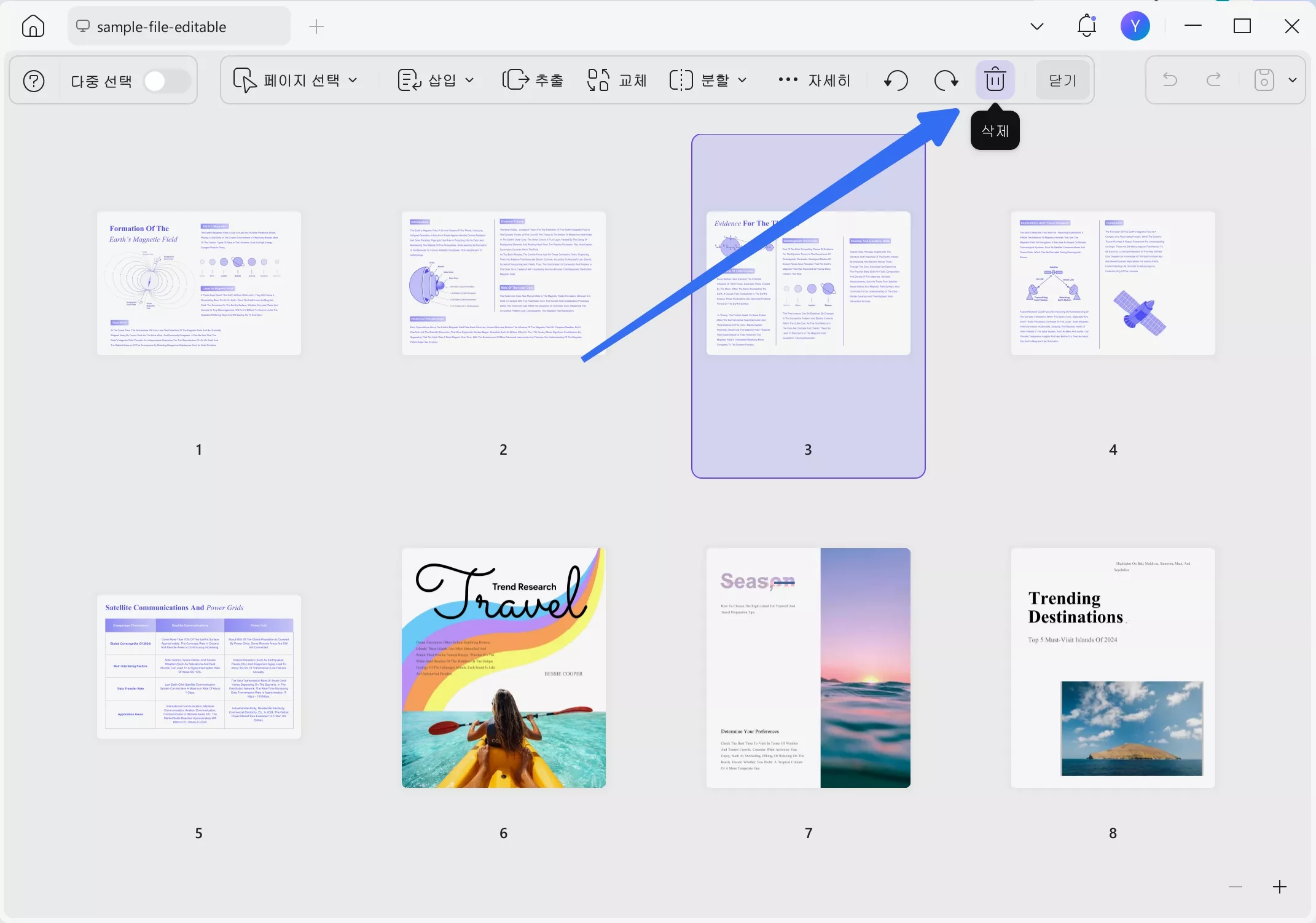
Task: Expand the save options arrow
Action: point(1293,80)
